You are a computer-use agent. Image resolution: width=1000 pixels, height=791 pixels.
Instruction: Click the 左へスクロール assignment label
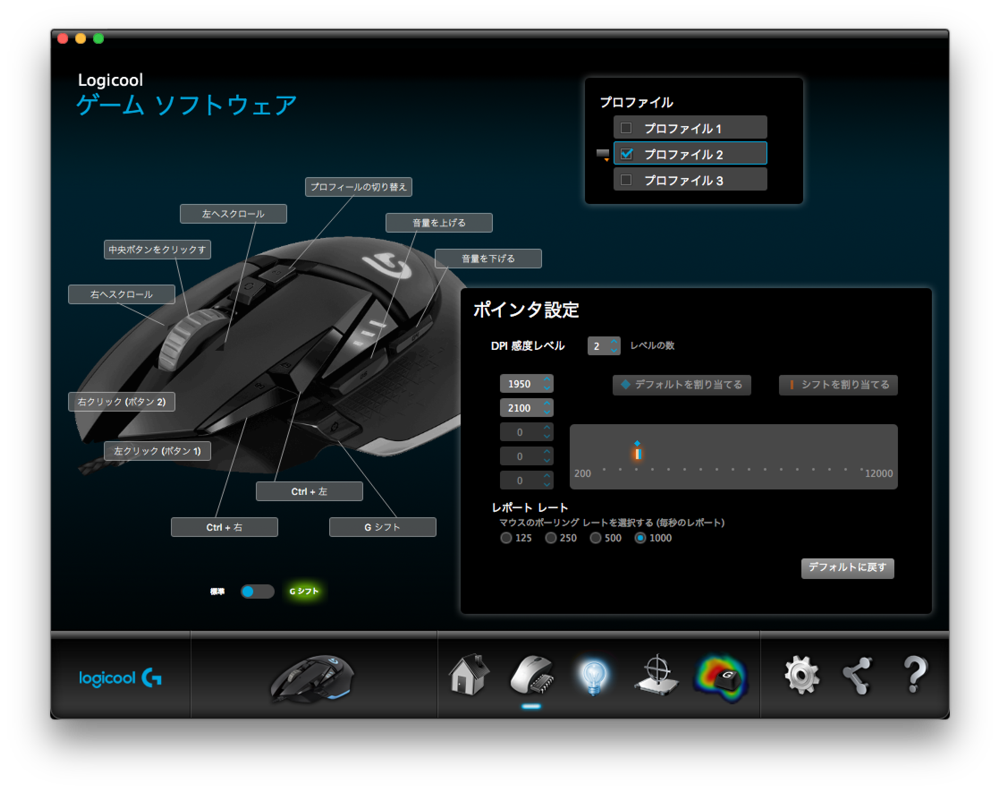pos(233,214)
